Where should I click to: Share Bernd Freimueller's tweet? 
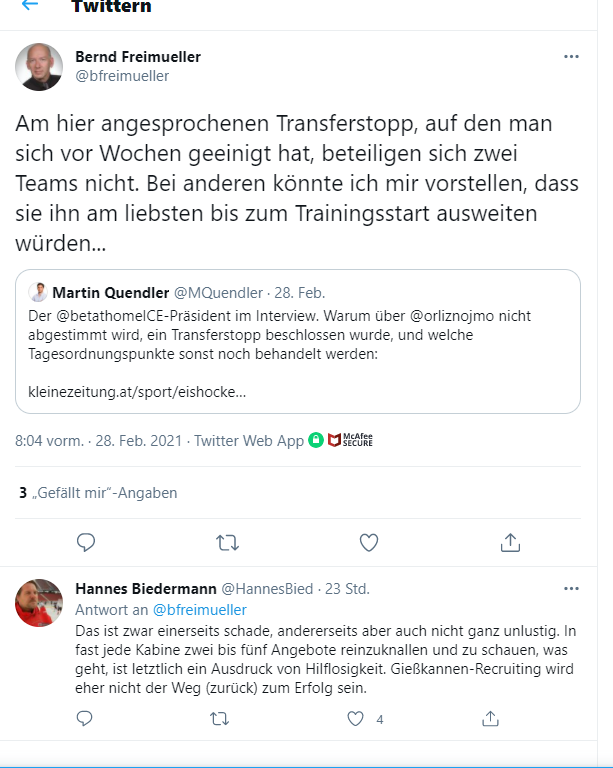(x=510, y=542)
